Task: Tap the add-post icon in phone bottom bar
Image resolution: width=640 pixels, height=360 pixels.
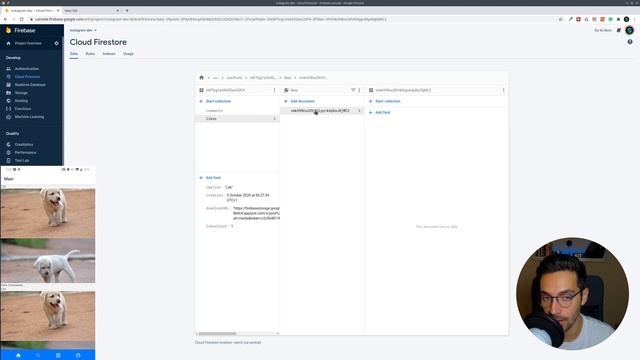Action: (58, 356)
